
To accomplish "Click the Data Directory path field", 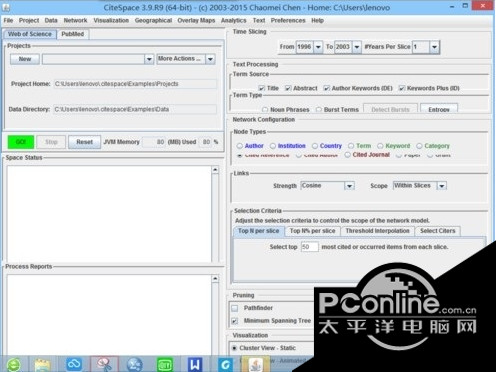I will pos(135,109).
